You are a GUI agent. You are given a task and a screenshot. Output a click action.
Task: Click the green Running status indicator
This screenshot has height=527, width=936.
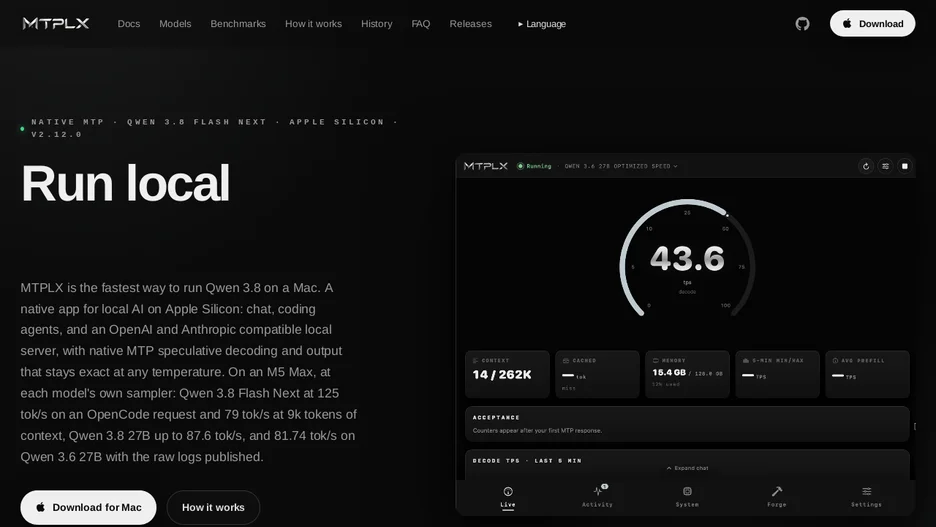point(534,167)
